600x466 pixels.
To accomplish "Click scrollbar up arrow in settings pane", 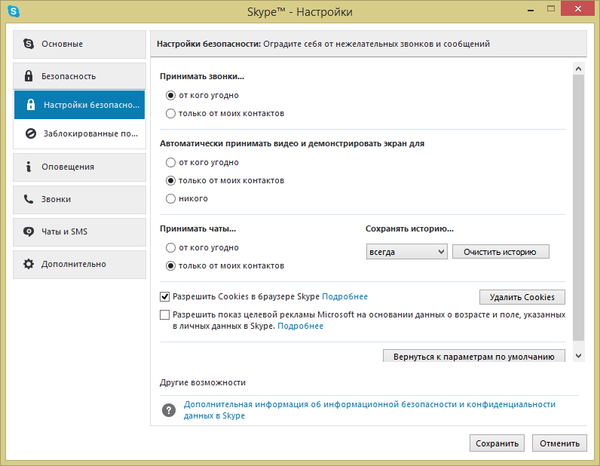I will click(x=579, y=69).
